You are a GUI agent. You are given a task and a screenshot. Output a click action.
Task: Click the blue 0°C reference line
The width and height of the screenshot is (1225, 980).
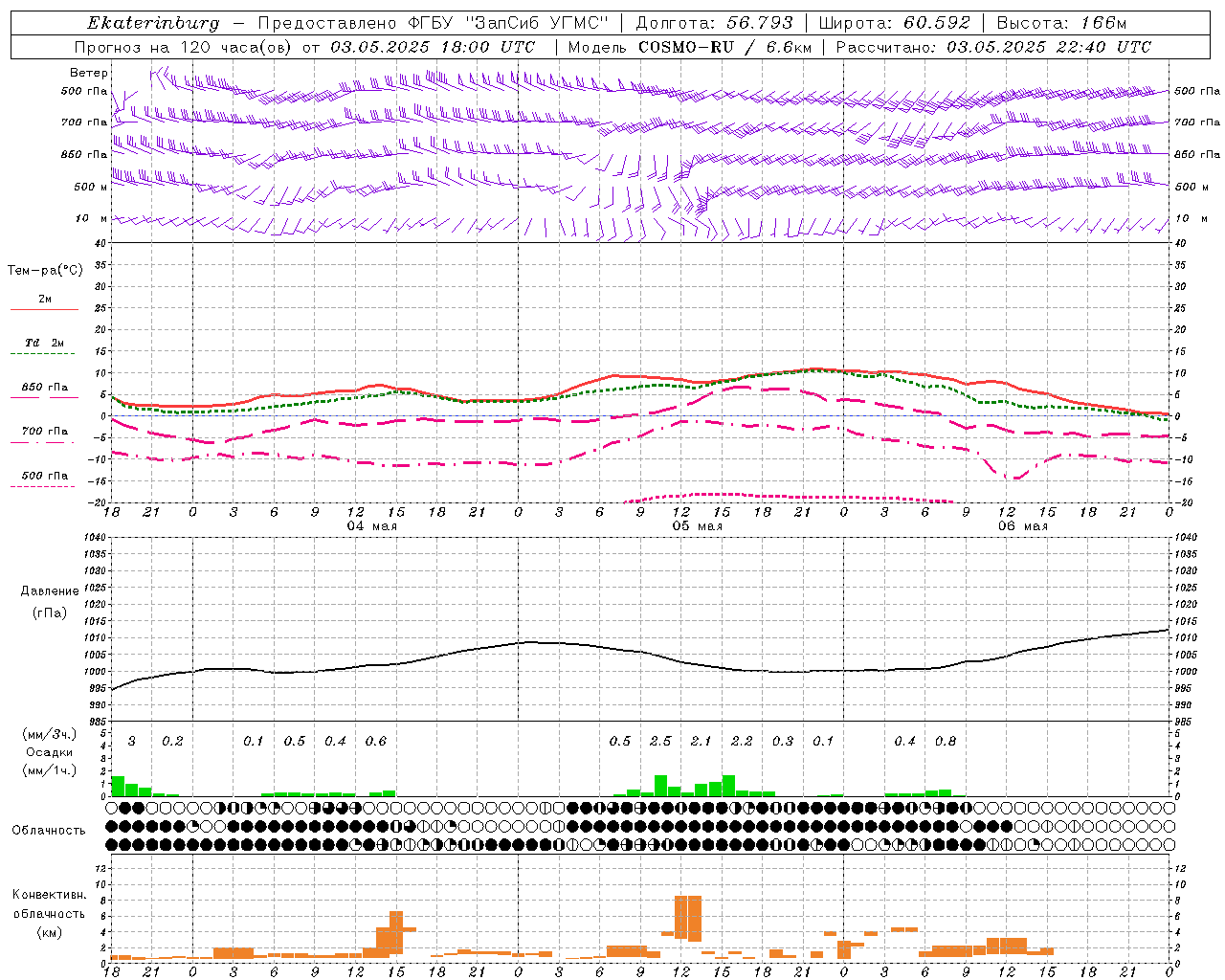pyautogui.click(x=640, y=416)
